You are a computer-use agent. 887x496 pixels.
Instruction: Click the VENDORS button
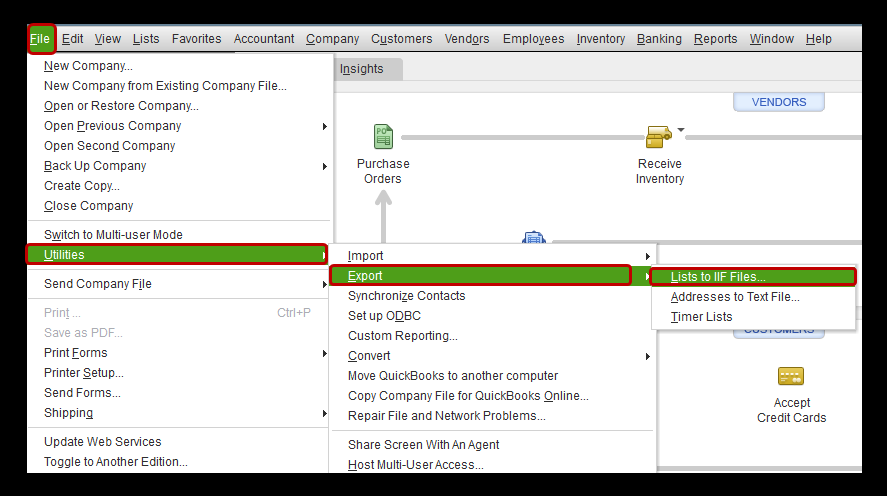[x=779, y=102]
